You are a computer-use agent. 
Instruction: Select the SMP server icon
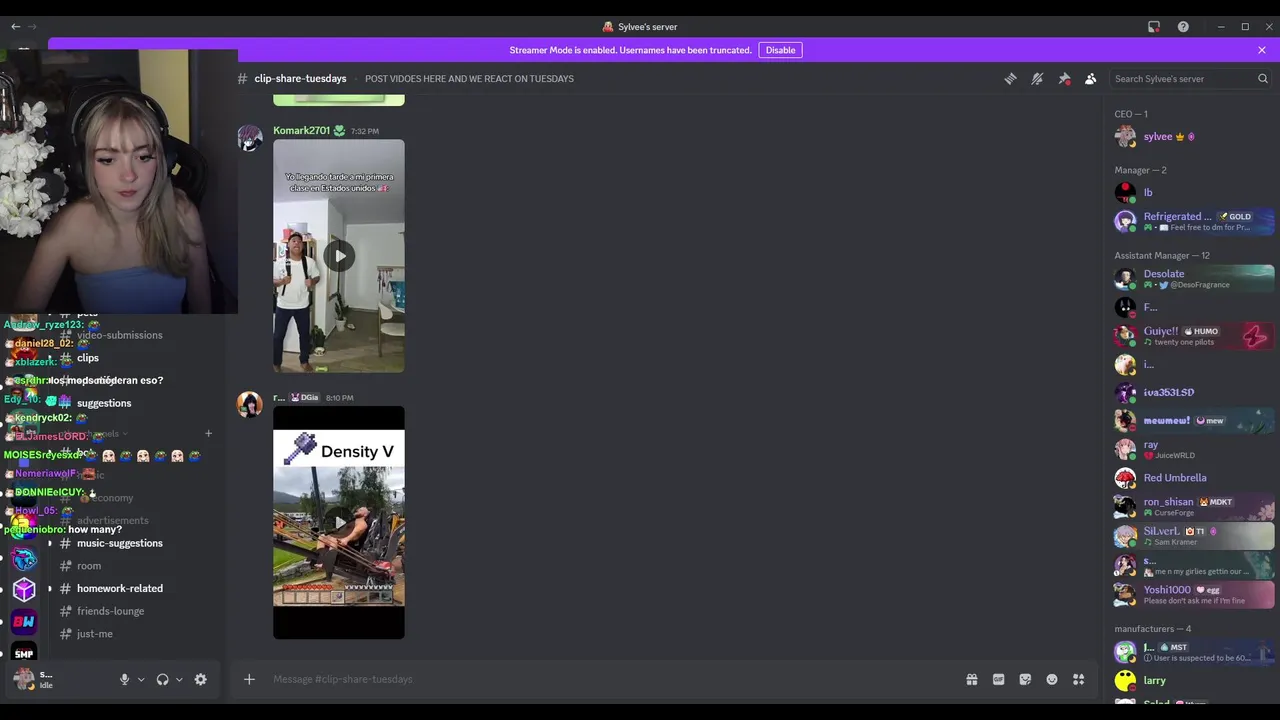pyautogui.click(x=24, y=652)
